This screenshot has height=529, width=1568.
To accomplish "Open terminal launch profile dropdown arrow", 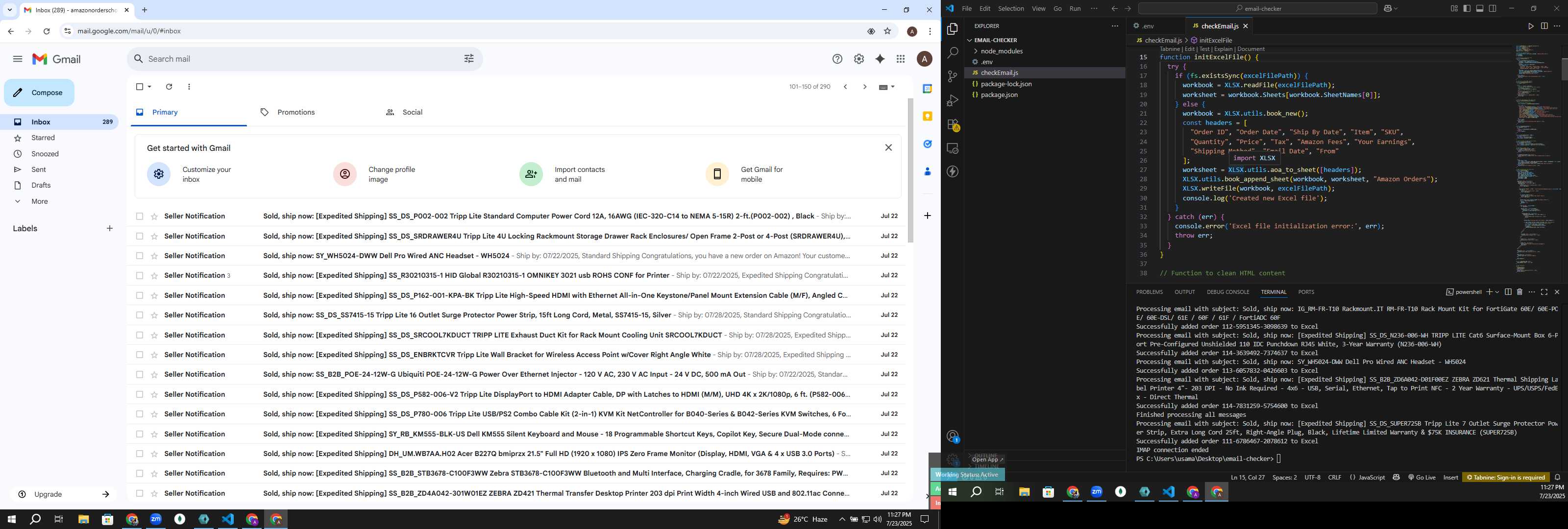I will point(1497,292).
